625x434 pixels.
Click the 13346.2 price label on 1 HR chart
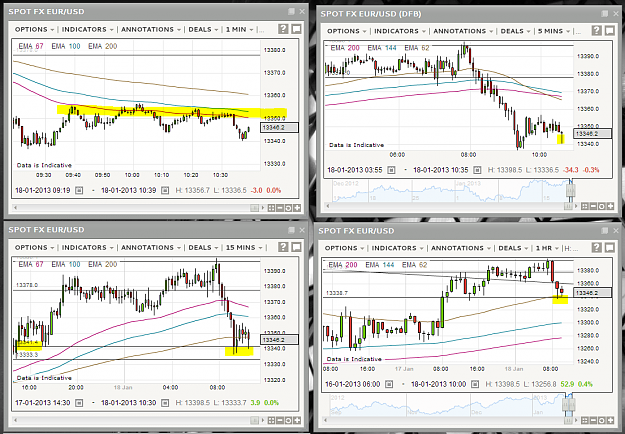coord(592,293)
